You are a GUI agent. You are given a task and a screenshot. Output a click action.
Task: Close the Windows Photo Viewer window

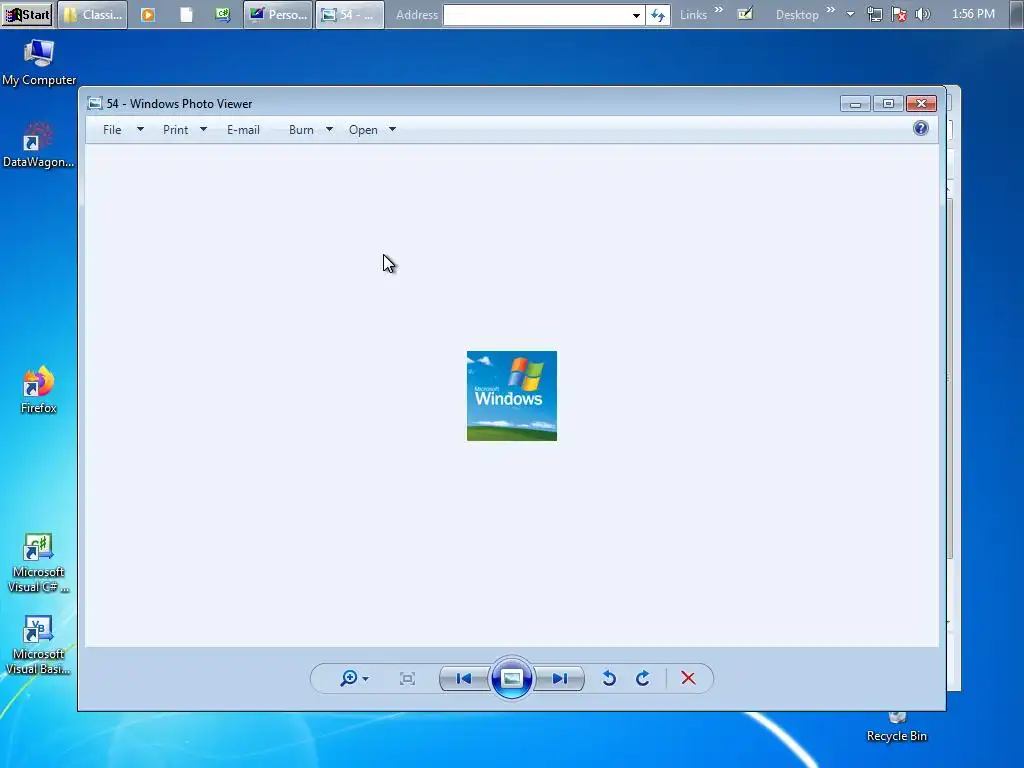coord(921,104)
